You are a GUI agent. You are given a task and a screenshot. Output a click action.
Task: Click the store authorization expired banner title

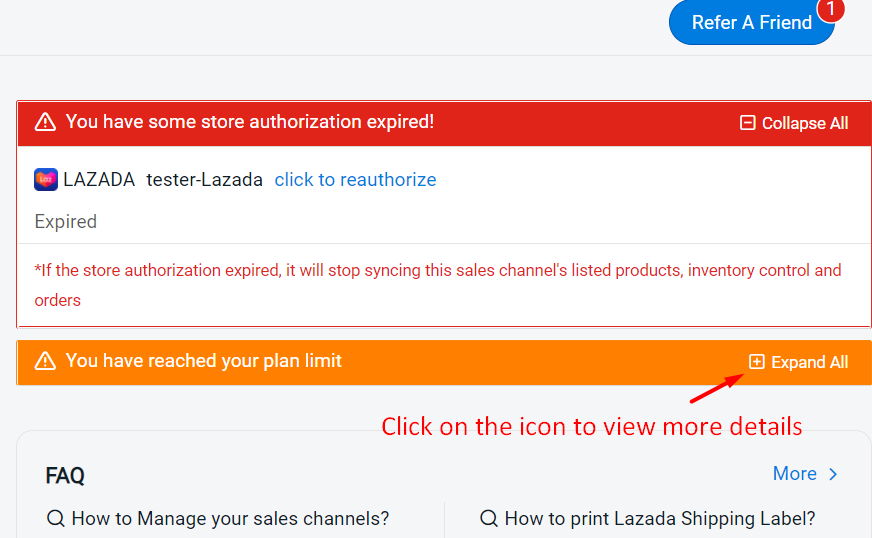tap(250, 122)
